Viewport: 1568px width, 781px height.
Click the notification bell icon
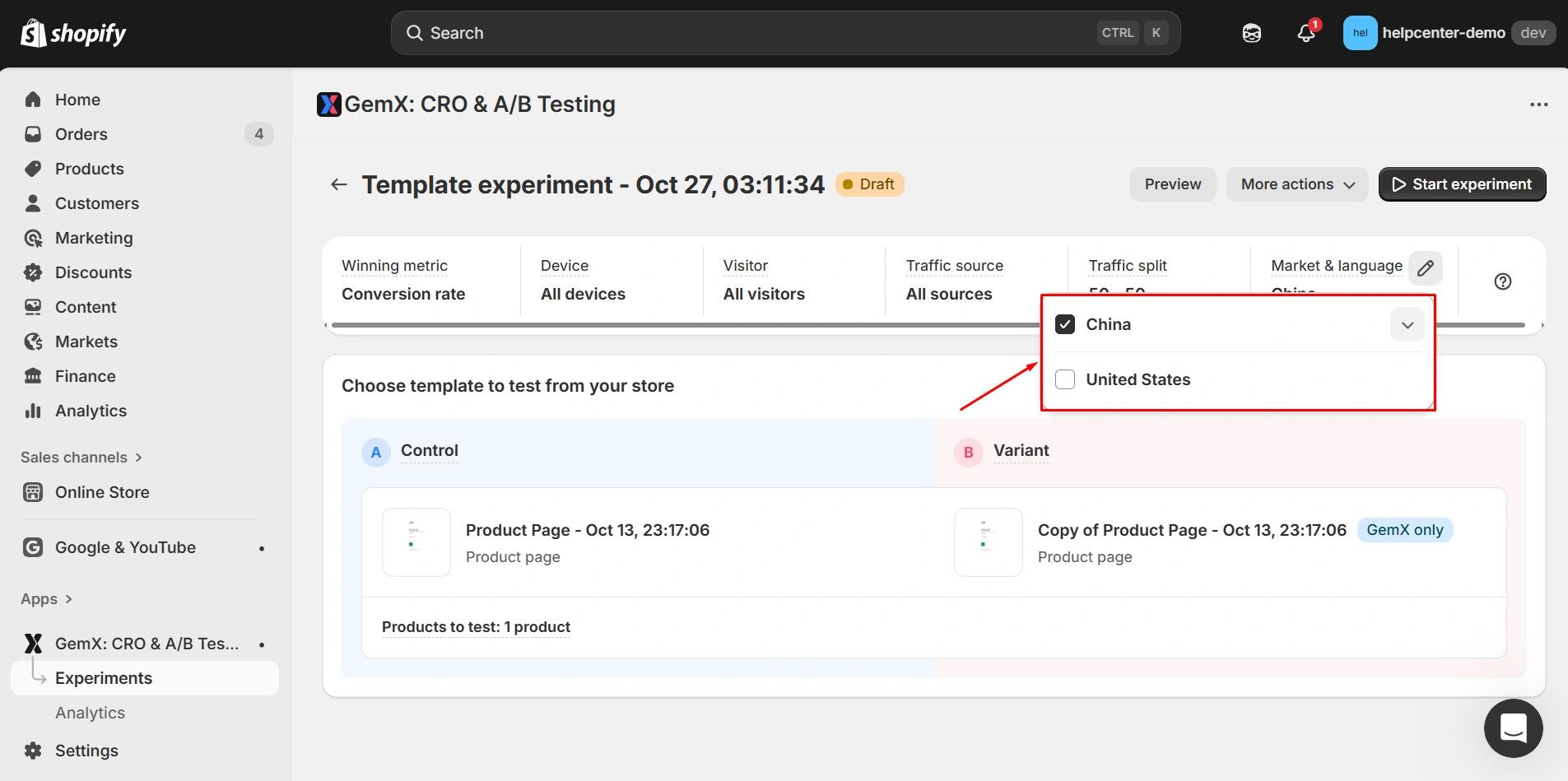point(1305,33)
